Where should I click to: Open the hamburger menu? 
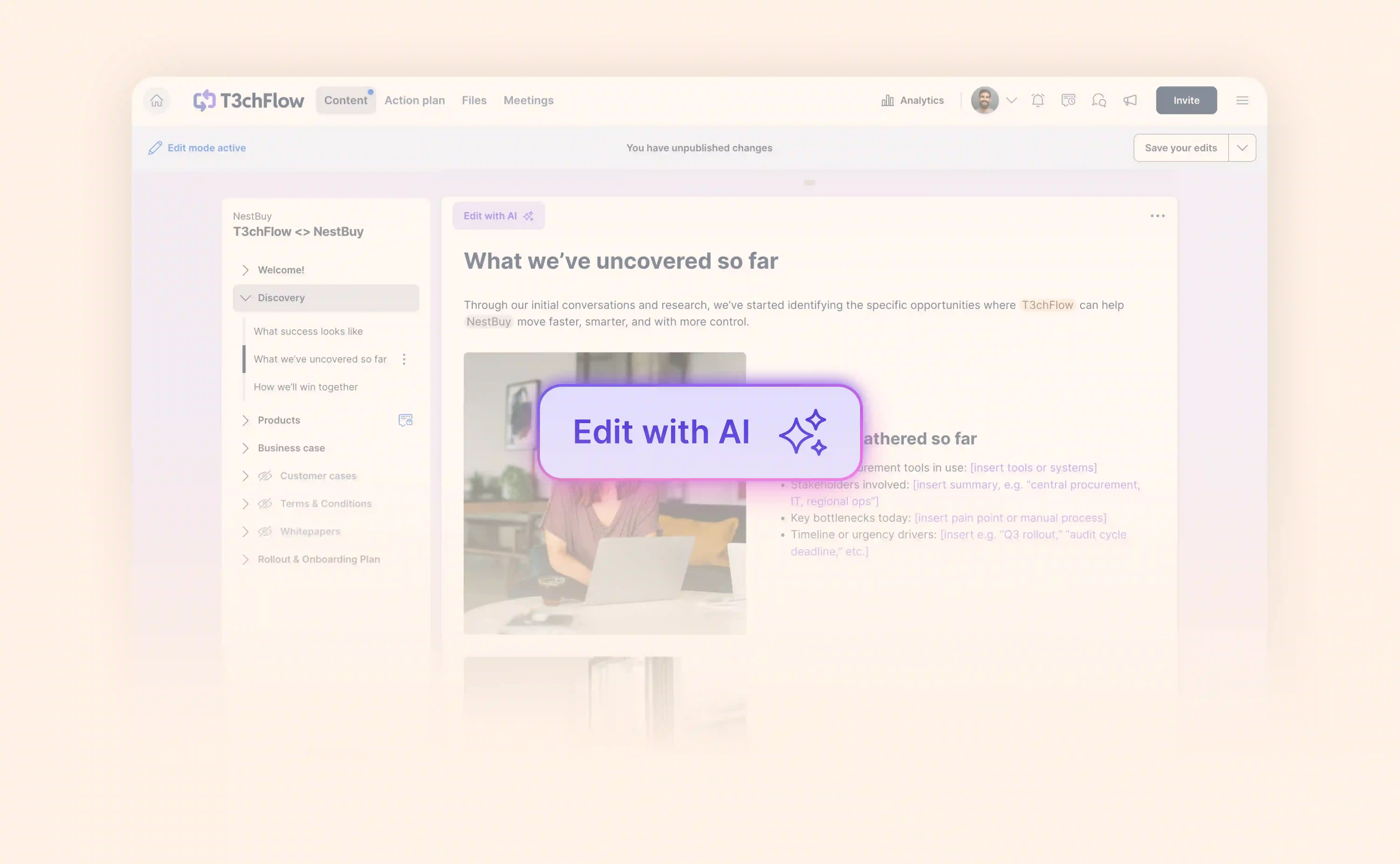coord(1242,101)
